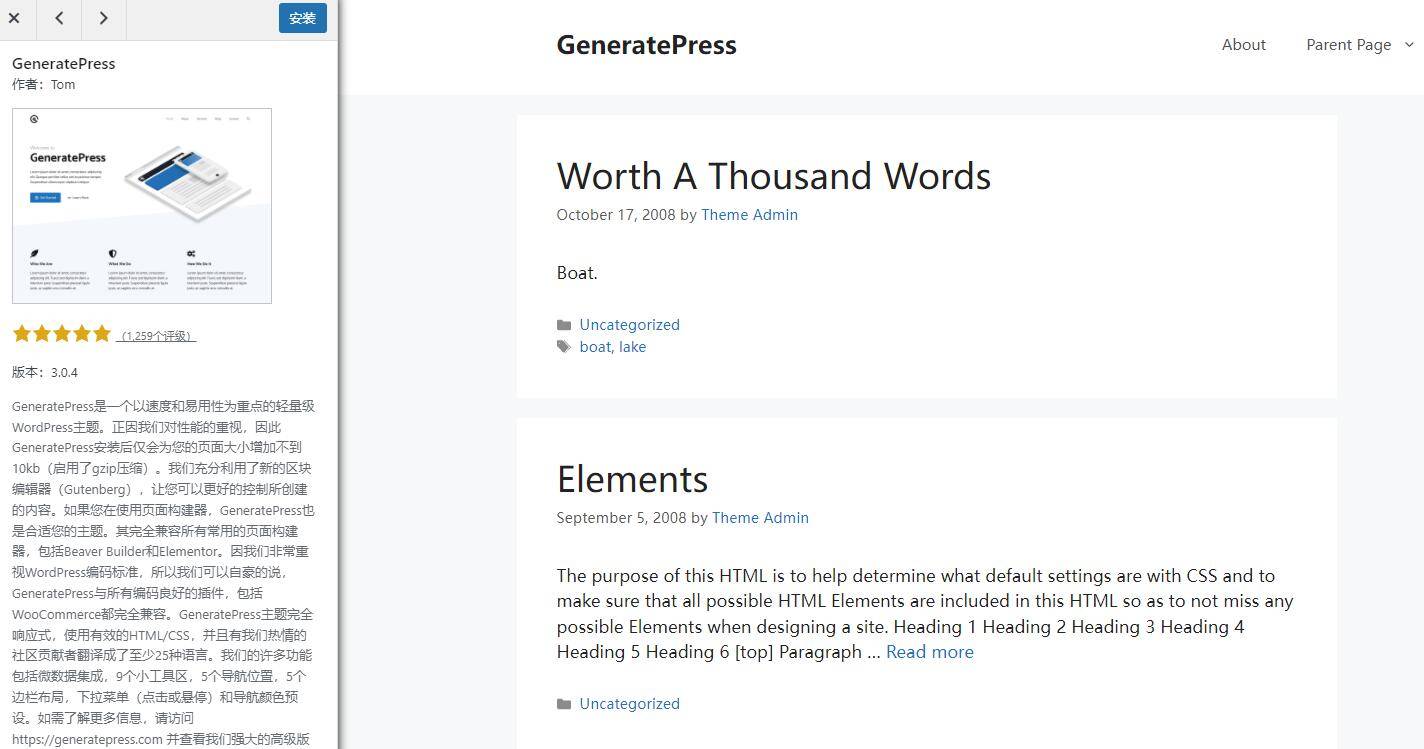The height and width of the screenshot is (749, 1424).
Task: Open the Worth A Thousand Words post
Action: [x=773, y=176]
